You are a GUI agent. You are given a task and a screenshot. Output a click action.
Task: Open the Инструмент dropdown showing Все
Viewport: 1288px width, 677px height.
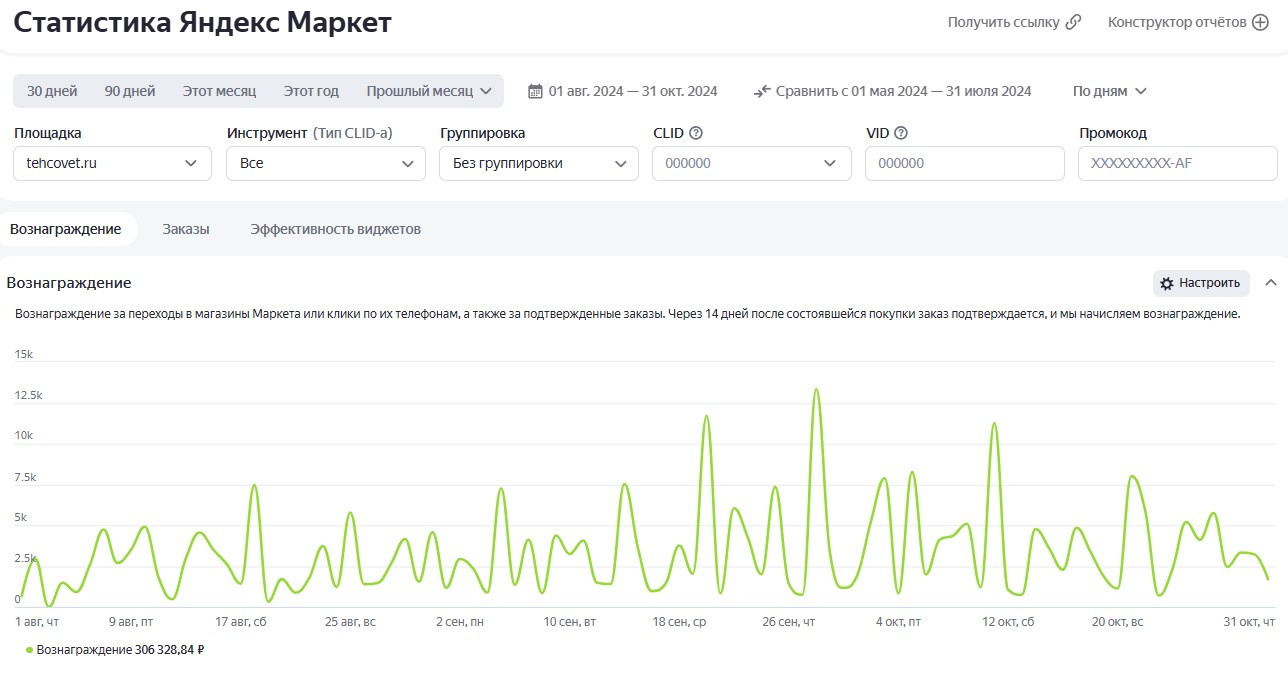tap(326, 163)
